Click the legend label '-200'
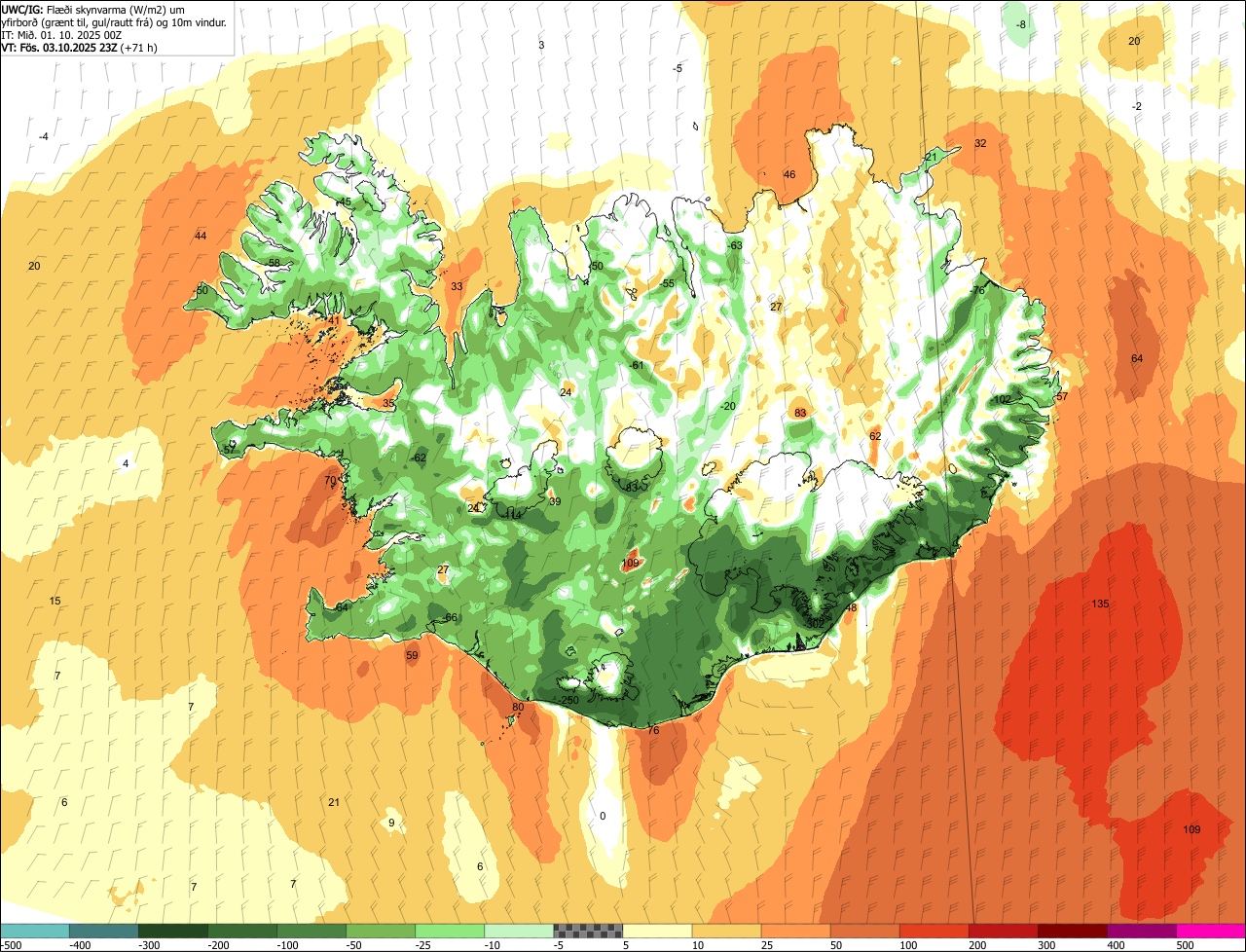1246x952 pixels. tap(219, 945)
